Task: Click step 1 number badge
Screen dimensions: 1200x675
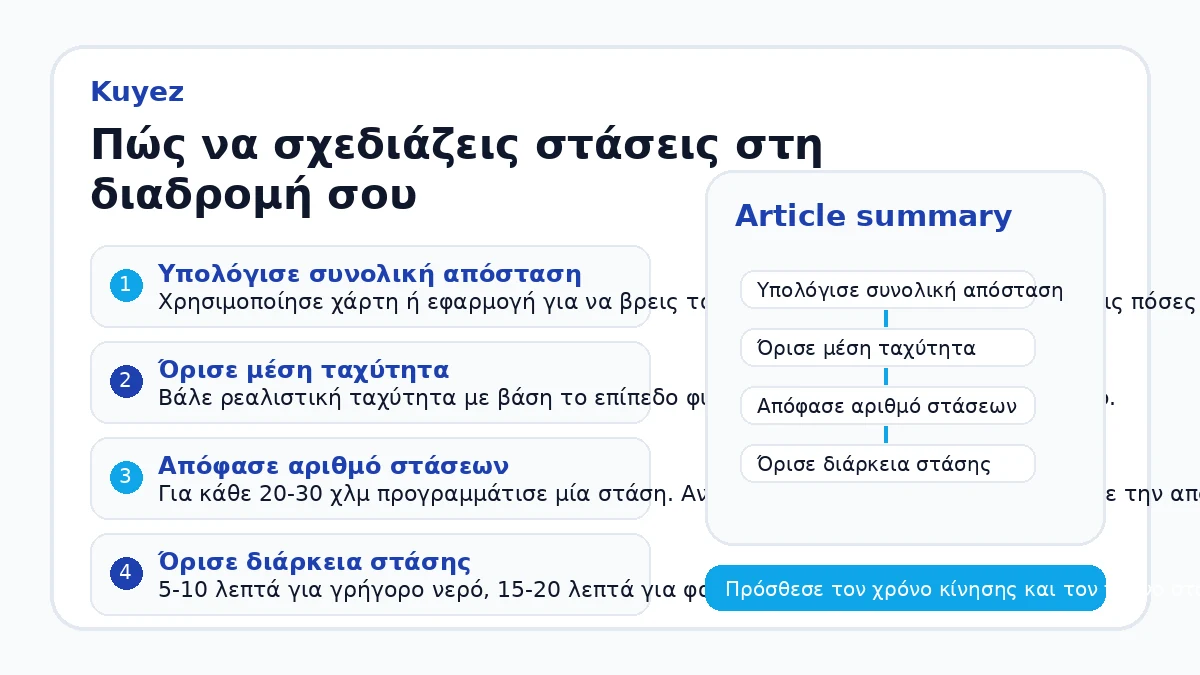Action: pos(125,285)
